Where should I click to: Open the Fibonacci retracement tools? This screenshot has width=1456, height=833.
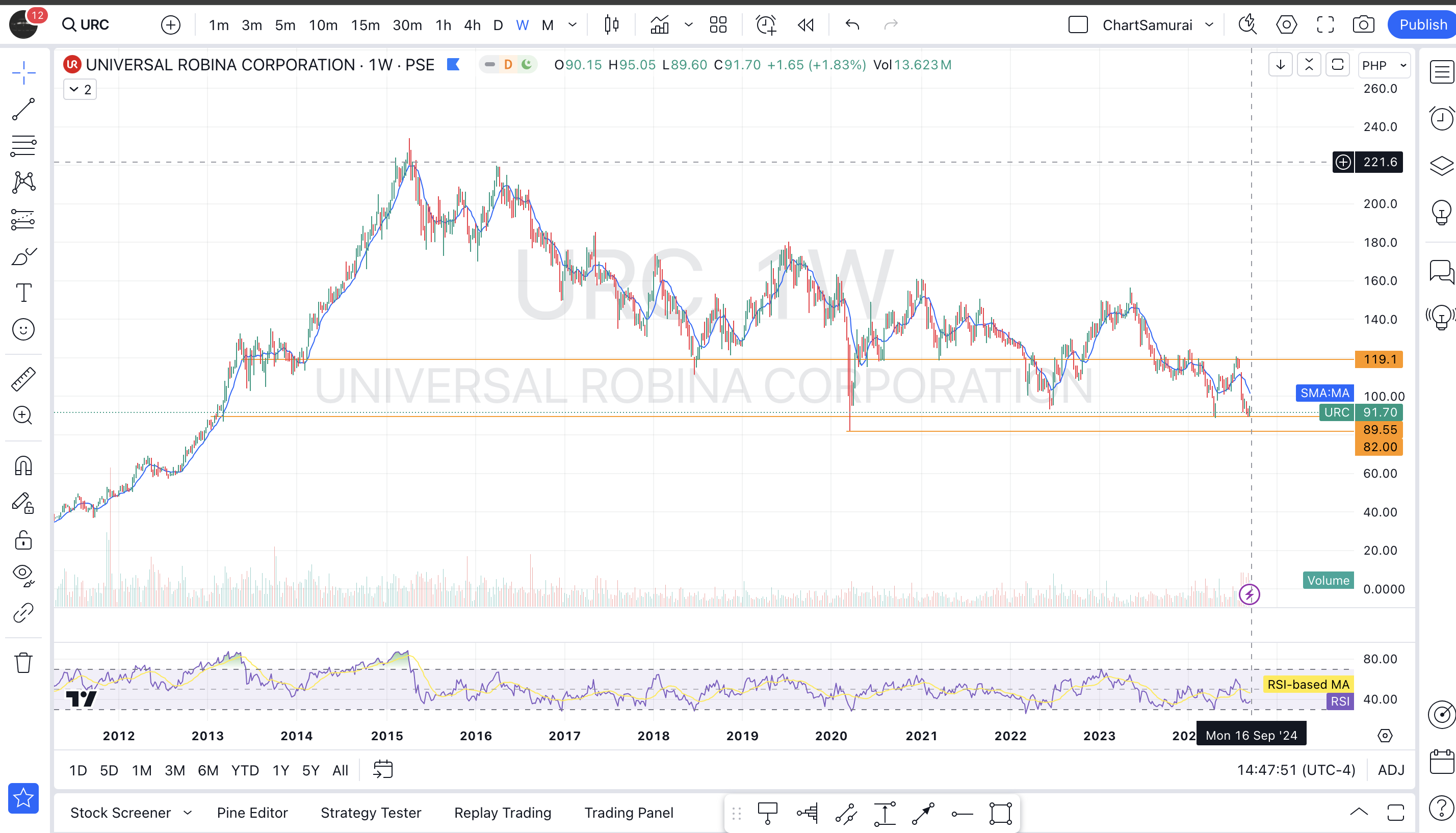click(23, 146)
